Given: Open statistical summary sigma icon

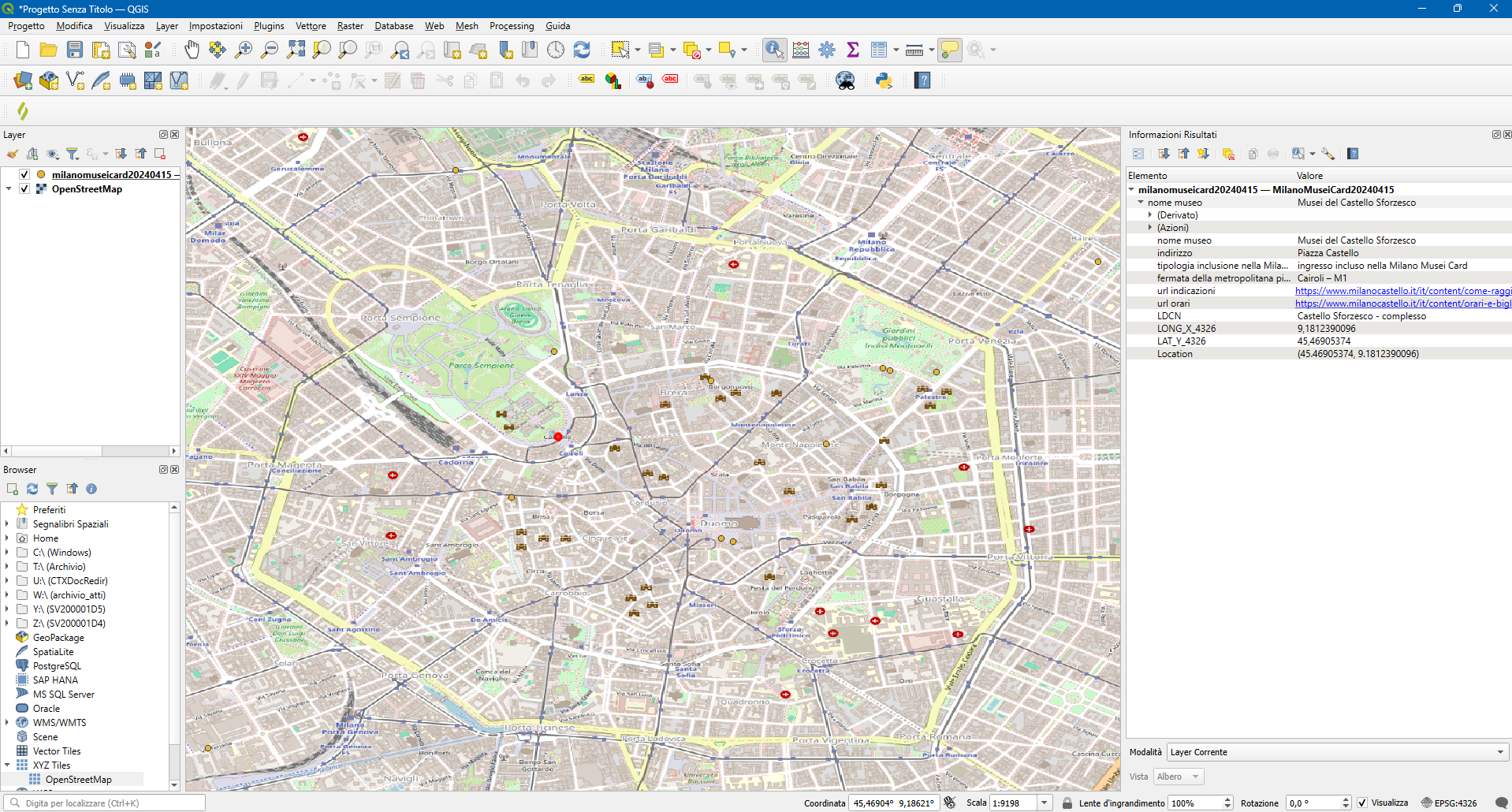Looking at the screenshot, I should click(x=852, y=50).
